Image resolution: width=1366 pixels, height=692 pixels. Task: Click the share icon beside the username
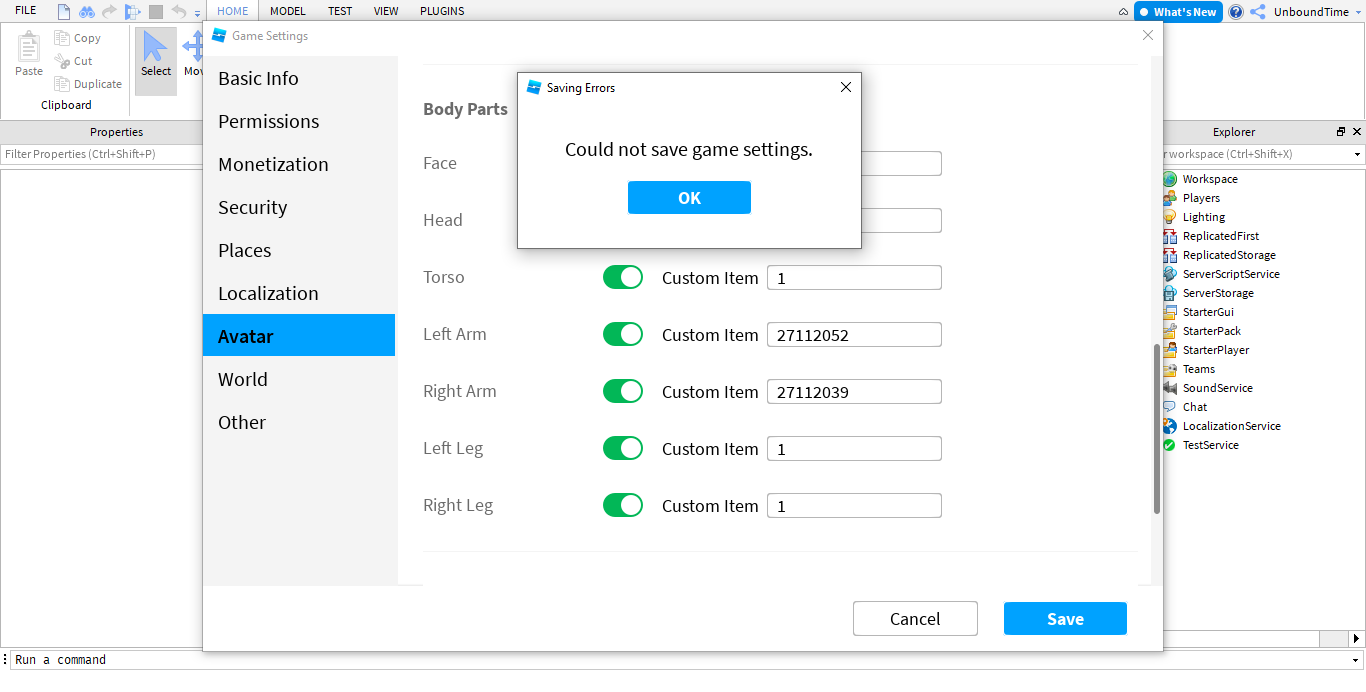(x=1258, y=12)
